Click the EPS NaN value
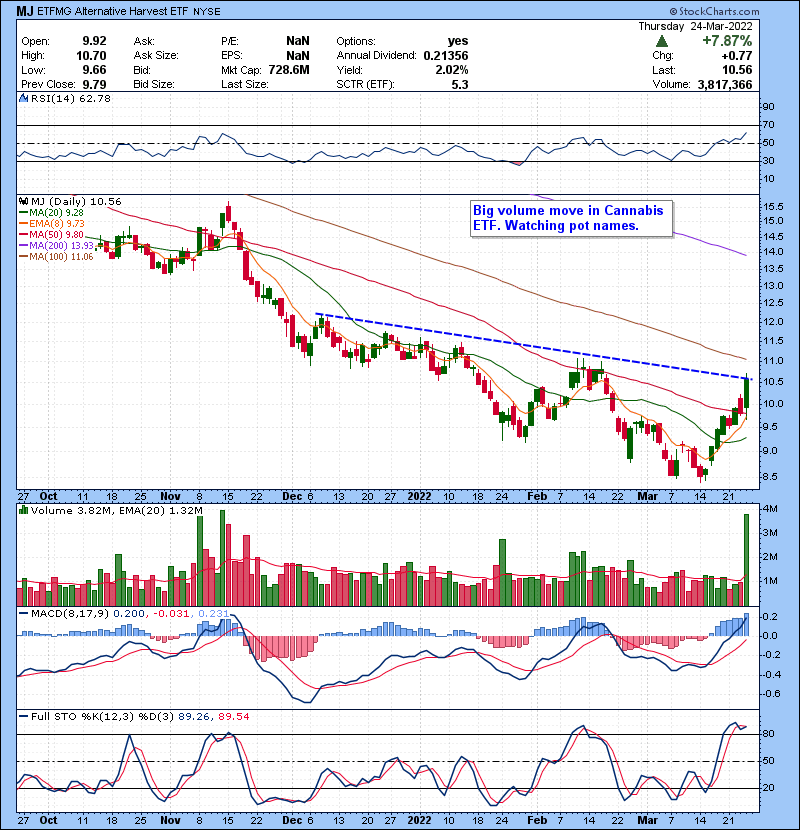 [298, 56]
